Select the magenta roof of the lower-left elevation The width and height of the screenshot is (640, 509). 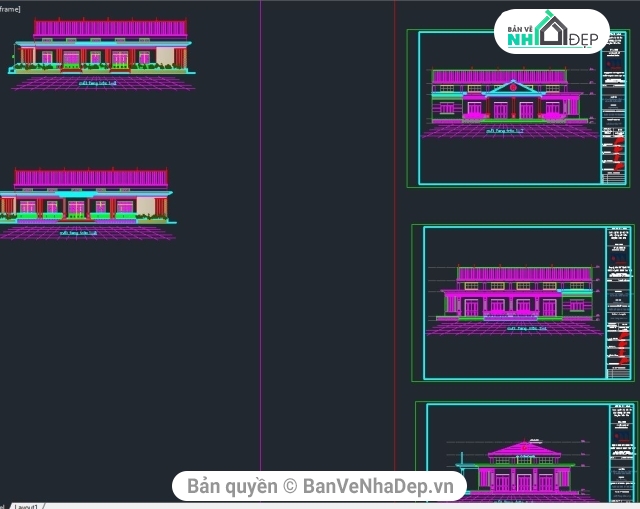(91, 178)
